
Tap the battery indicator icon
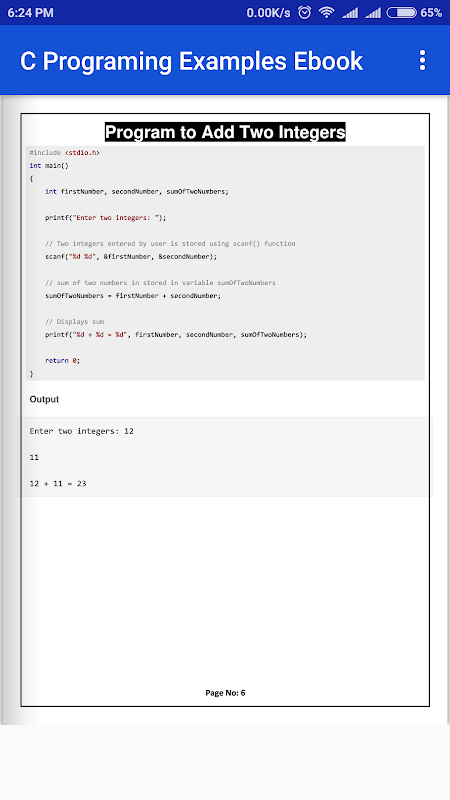(x=402, y=12)
